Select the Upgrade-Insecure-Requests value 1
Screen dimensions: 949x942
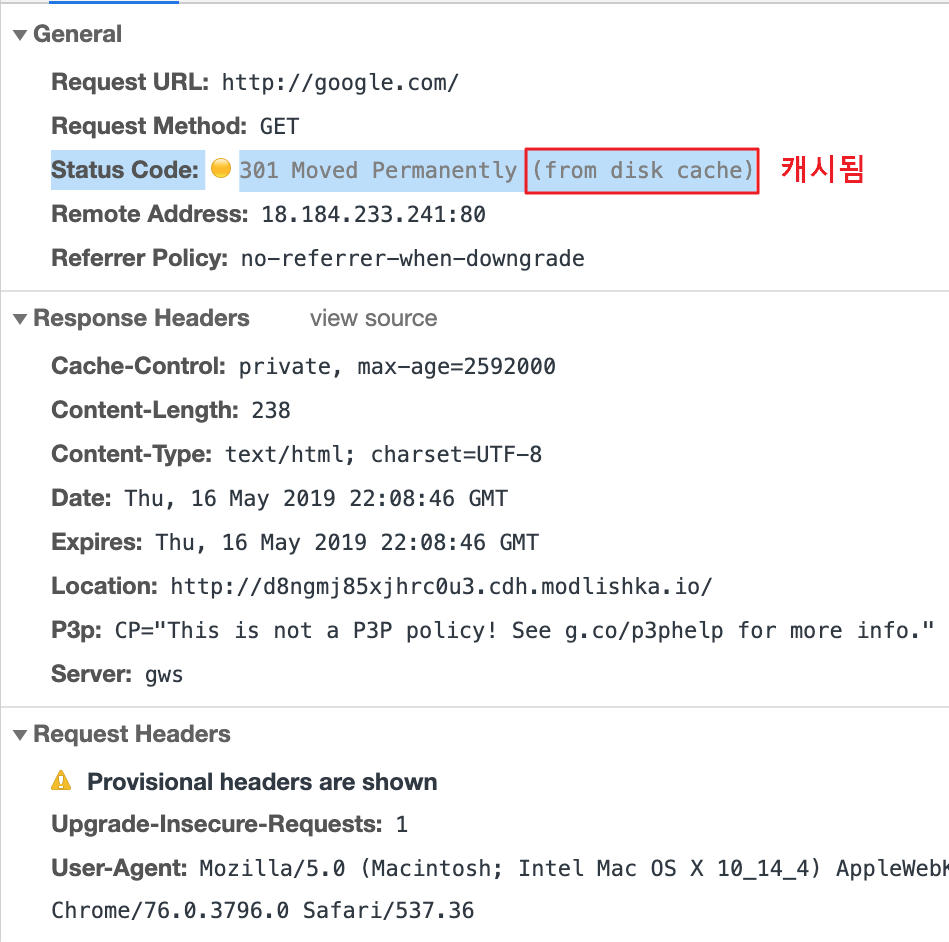(402, 825)
